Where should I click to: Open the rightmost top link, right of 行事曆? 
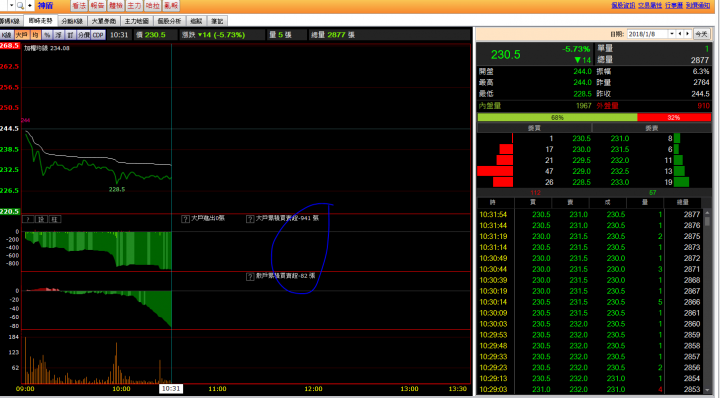[x=698, y=6]
